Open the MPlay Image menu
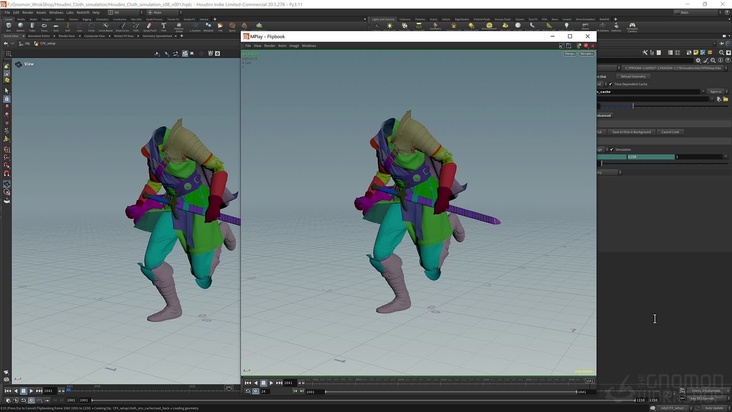Viewport: 732px width, 412px height. tap(294, 46)
